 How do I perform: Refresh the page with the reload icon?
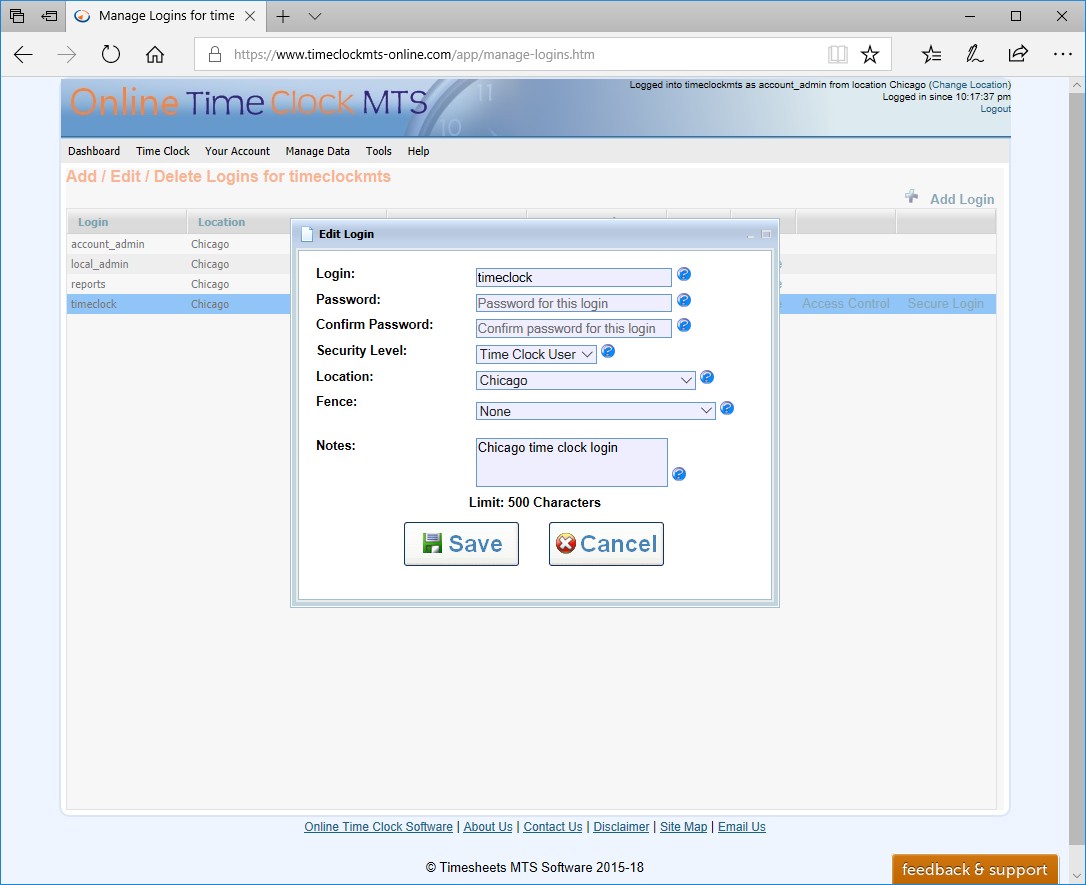[x=111, y=54]
